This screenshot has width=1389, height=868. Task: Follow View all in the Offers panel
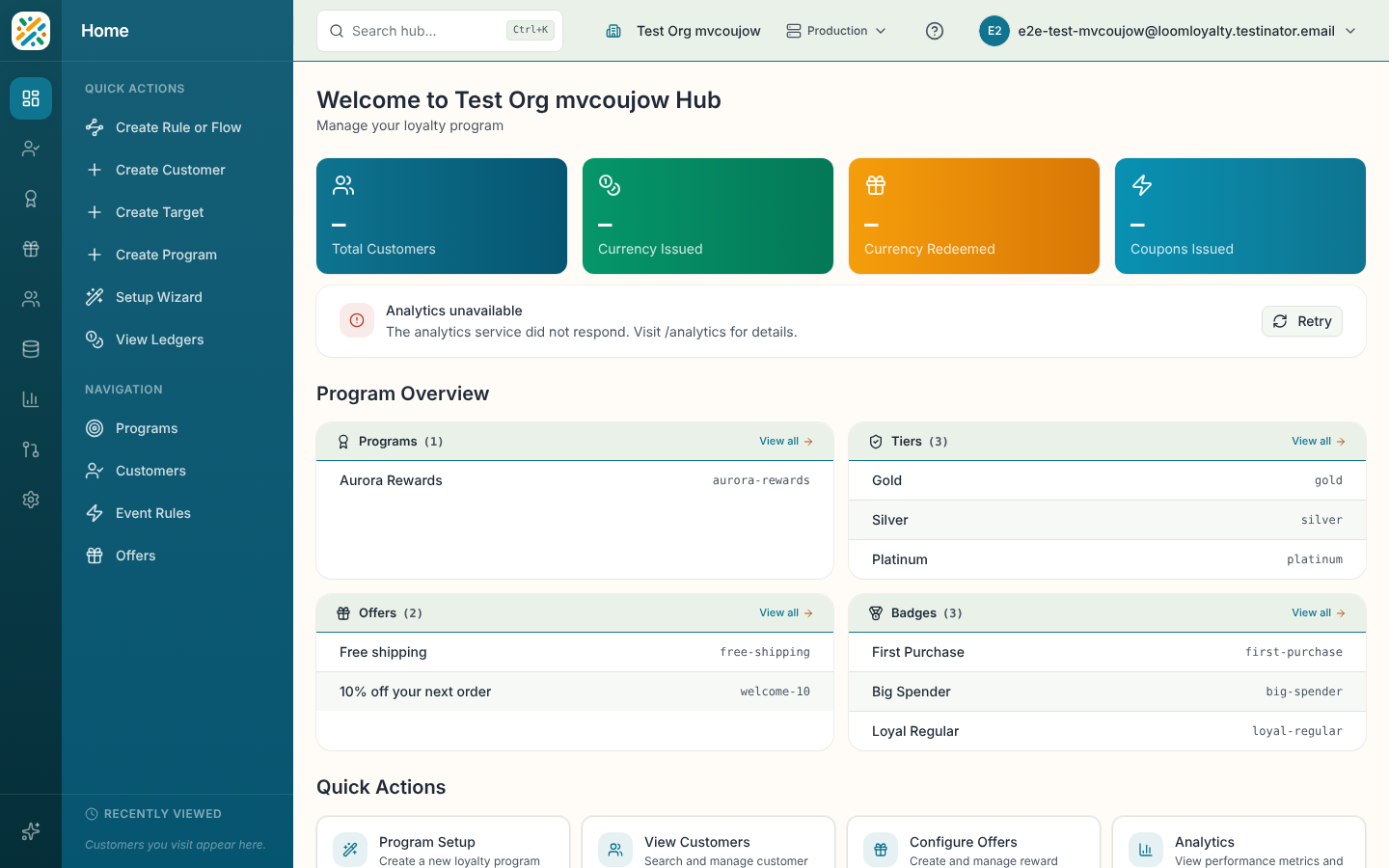coord(786,613)
